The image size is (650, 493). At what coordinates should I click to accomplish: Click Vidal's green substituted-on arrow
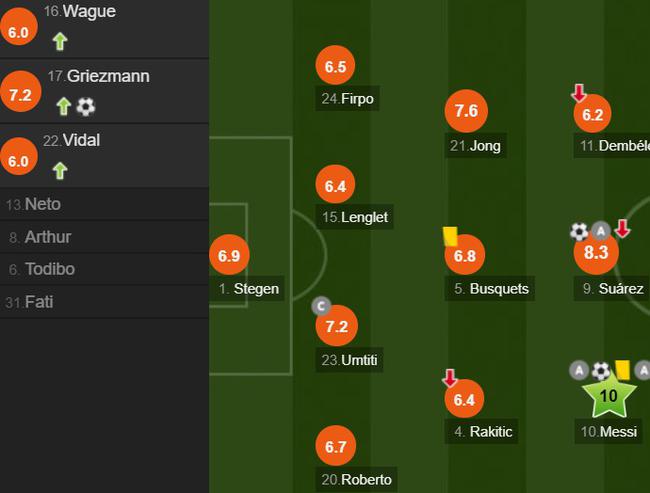pyautogui.click(x=60, y=170)
